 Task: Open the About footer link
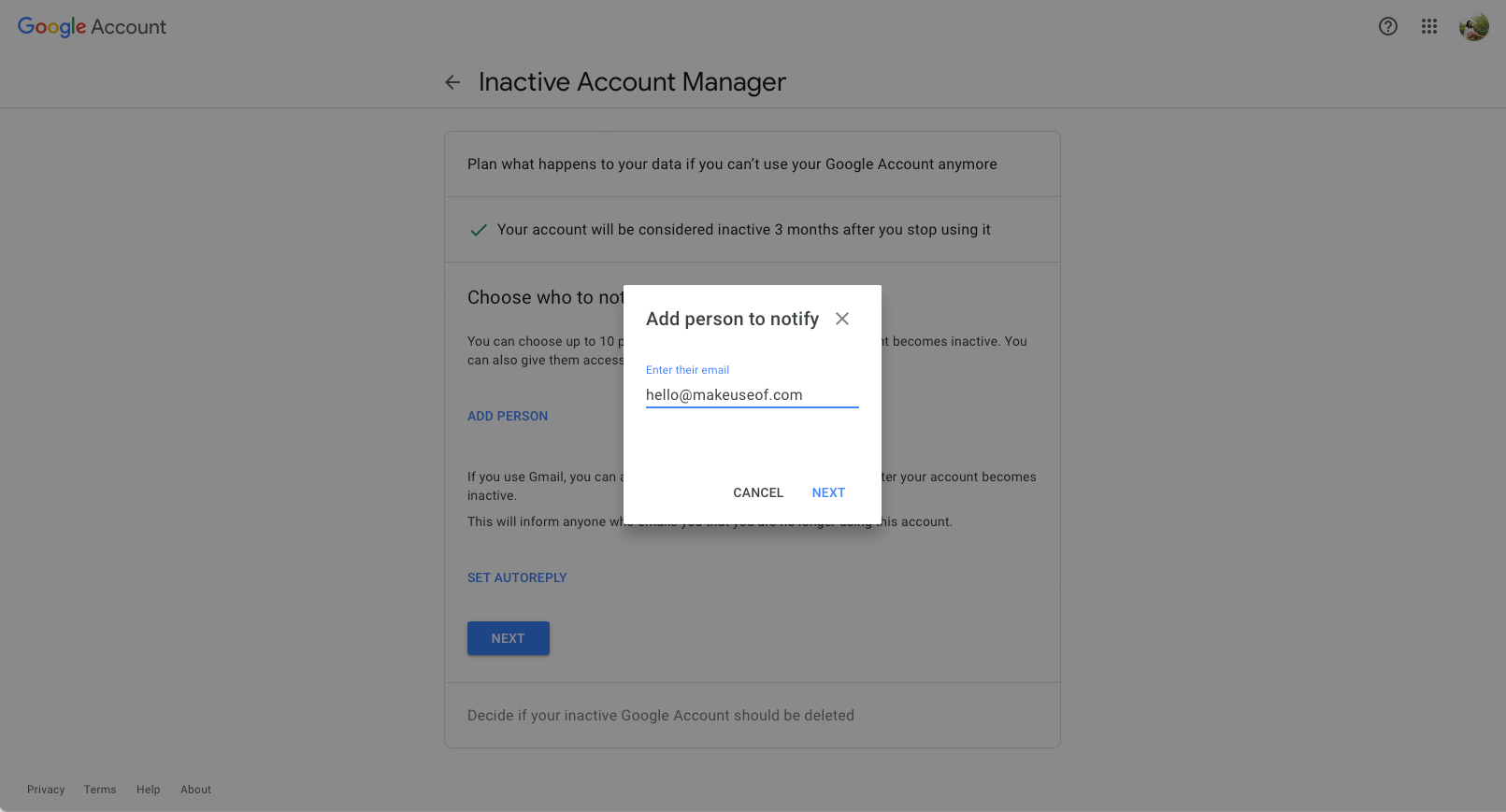coord(195,790)
